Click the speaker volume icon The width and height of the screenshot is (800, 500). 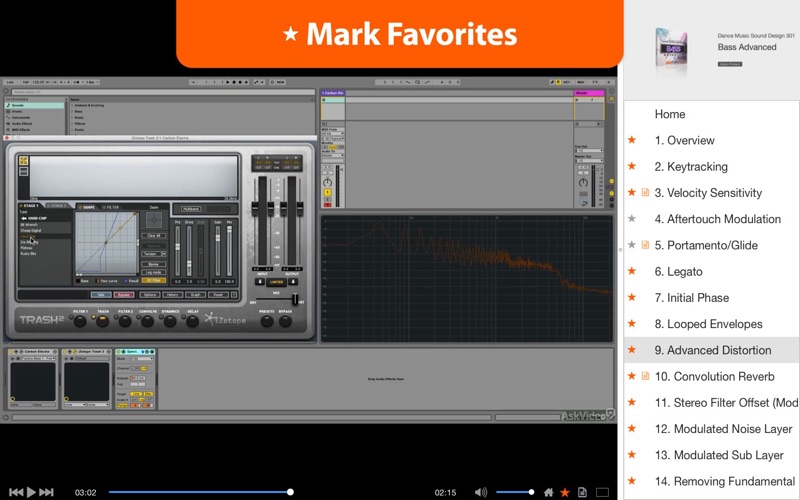(480, 492)
